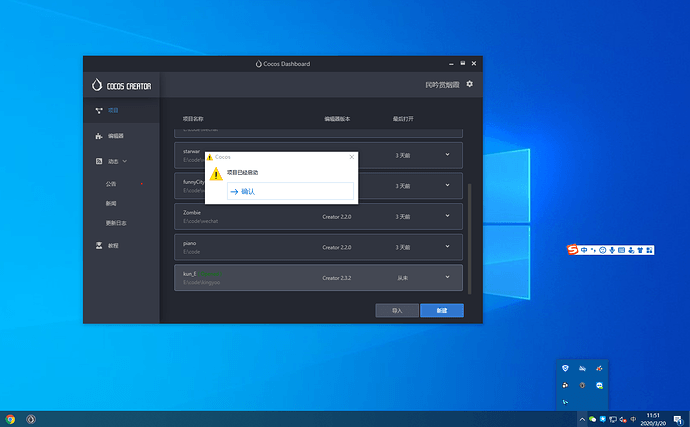Expand the piano project options chevron
Viewport: 690px width, 427px height.
(x=448, y=247)
